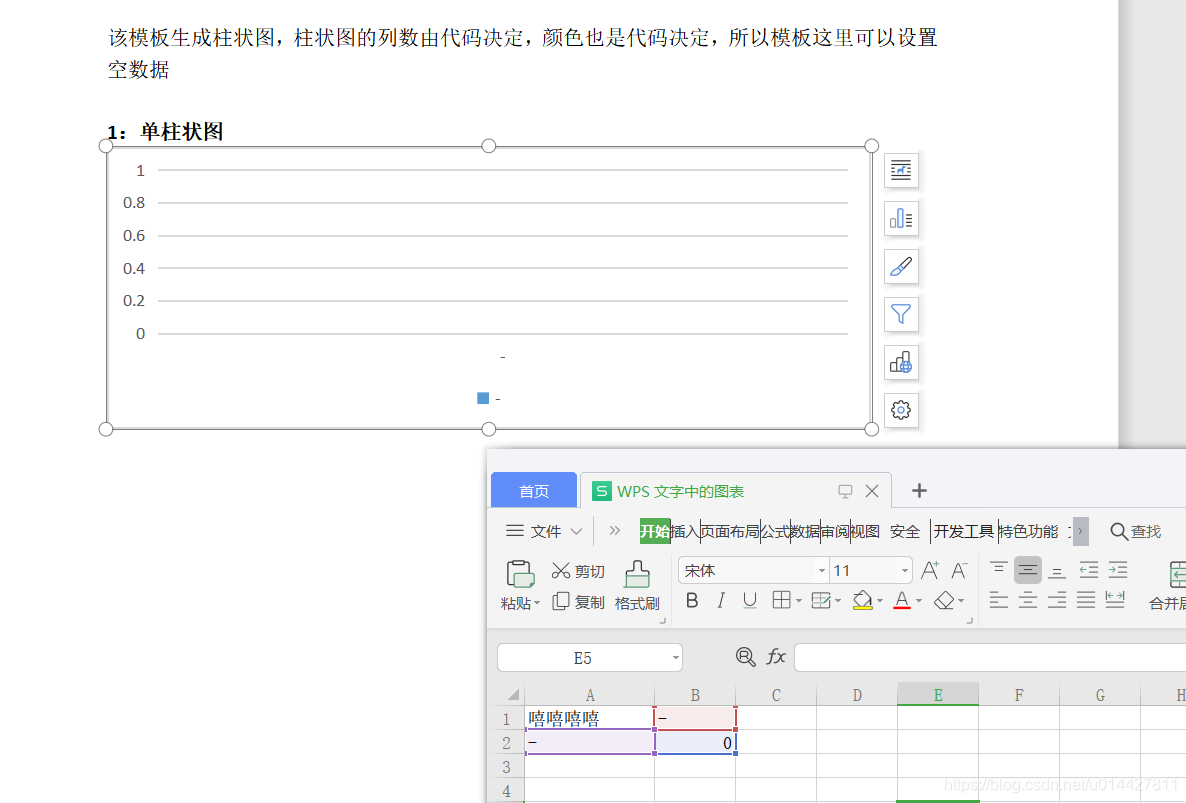This screenshot has width=1186, height=803.
Task: Click the distributed alignment icon
Action: pyautogui.click(x=1115, y=600)
